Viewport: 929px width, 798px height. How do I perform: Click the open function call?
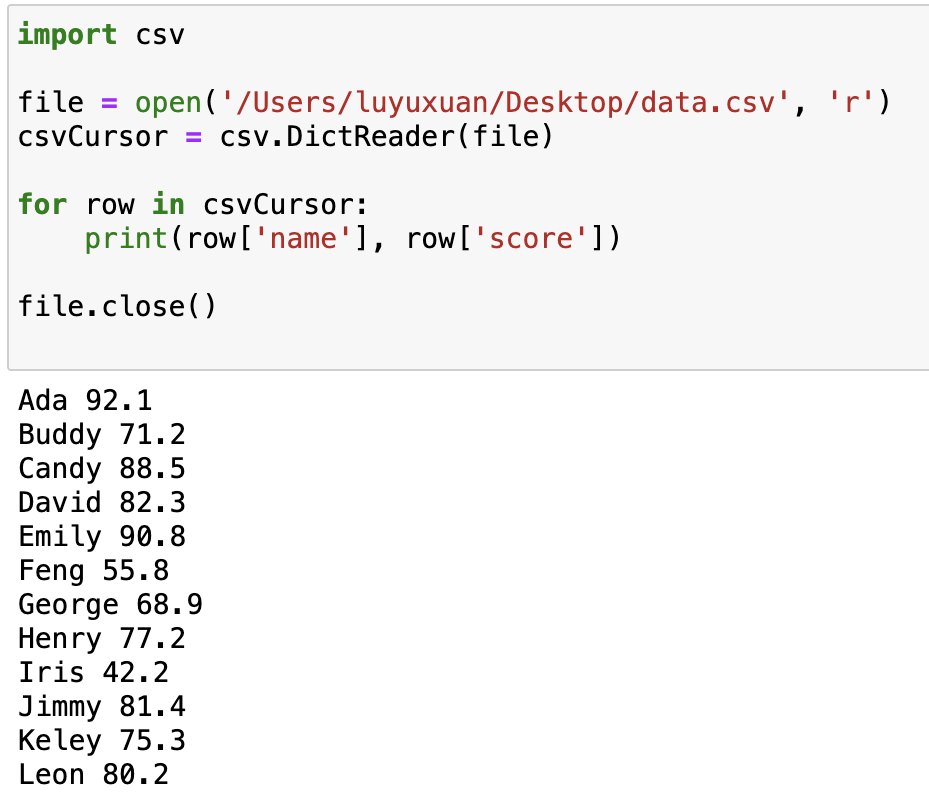[x=168, y=102]
